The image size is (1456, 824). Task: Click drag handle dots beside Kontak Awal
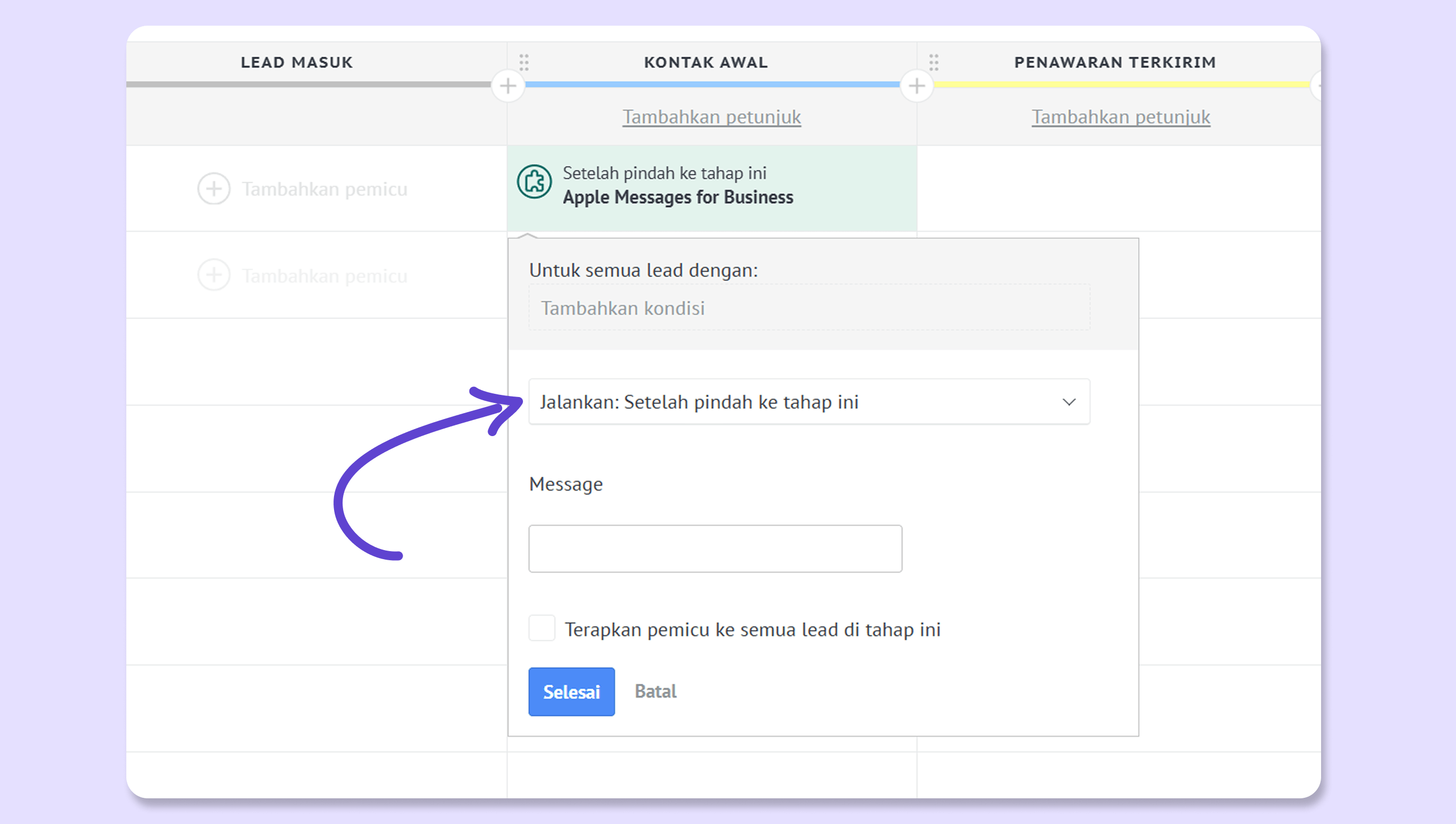point(524,62)
